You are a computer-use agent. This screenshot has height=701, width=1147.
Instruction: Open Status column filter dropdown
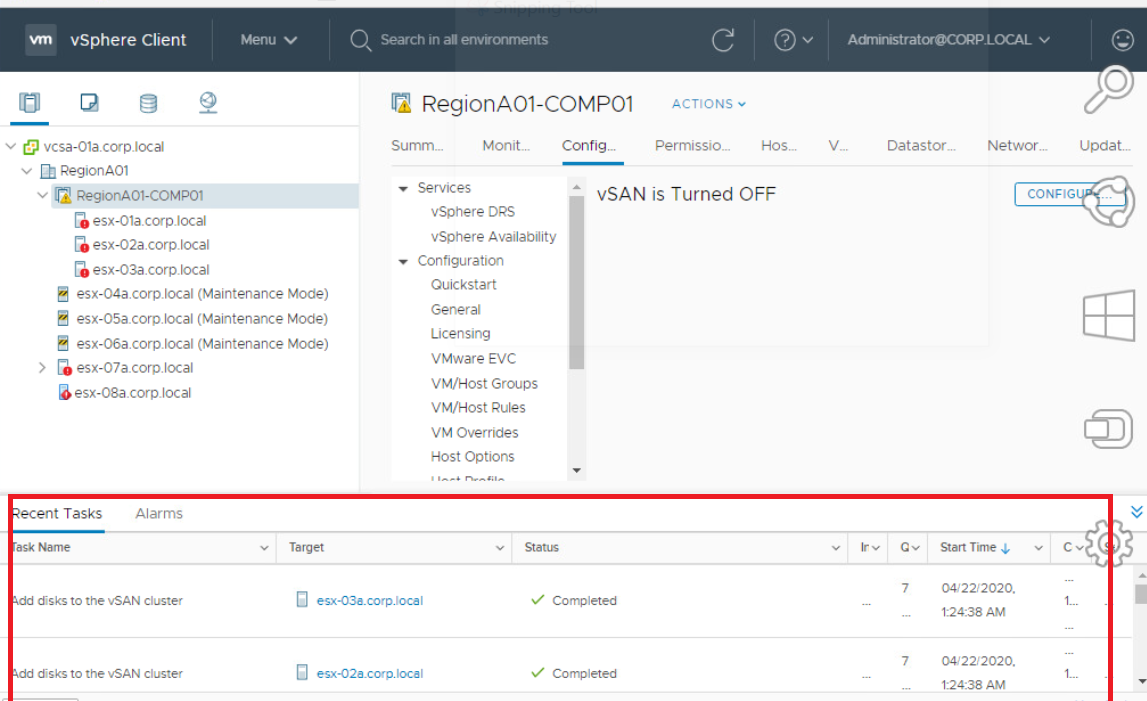coord(835,548)
